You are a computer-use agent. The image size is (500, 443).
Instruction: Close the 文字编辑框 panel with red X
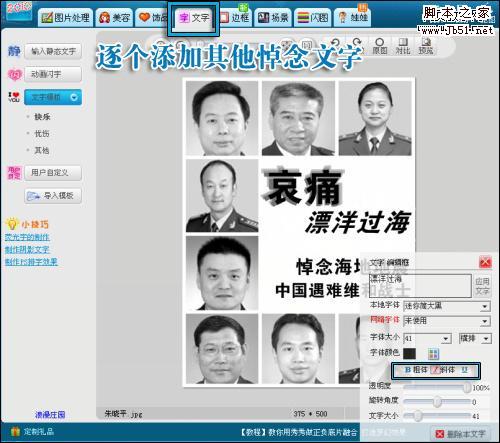point(485,262)
